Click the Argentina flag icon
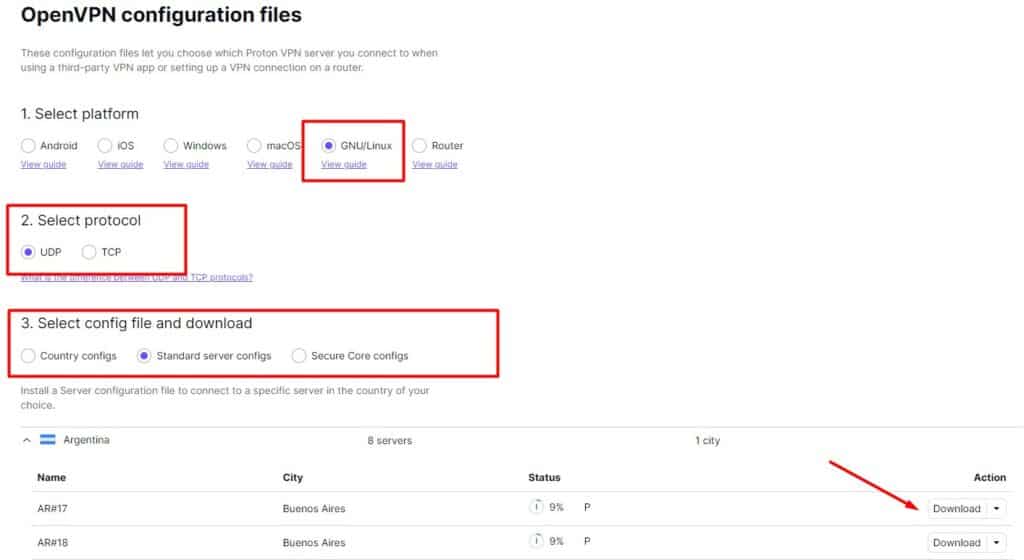Screen dimensions: 1024x560 tap(48, 440)
